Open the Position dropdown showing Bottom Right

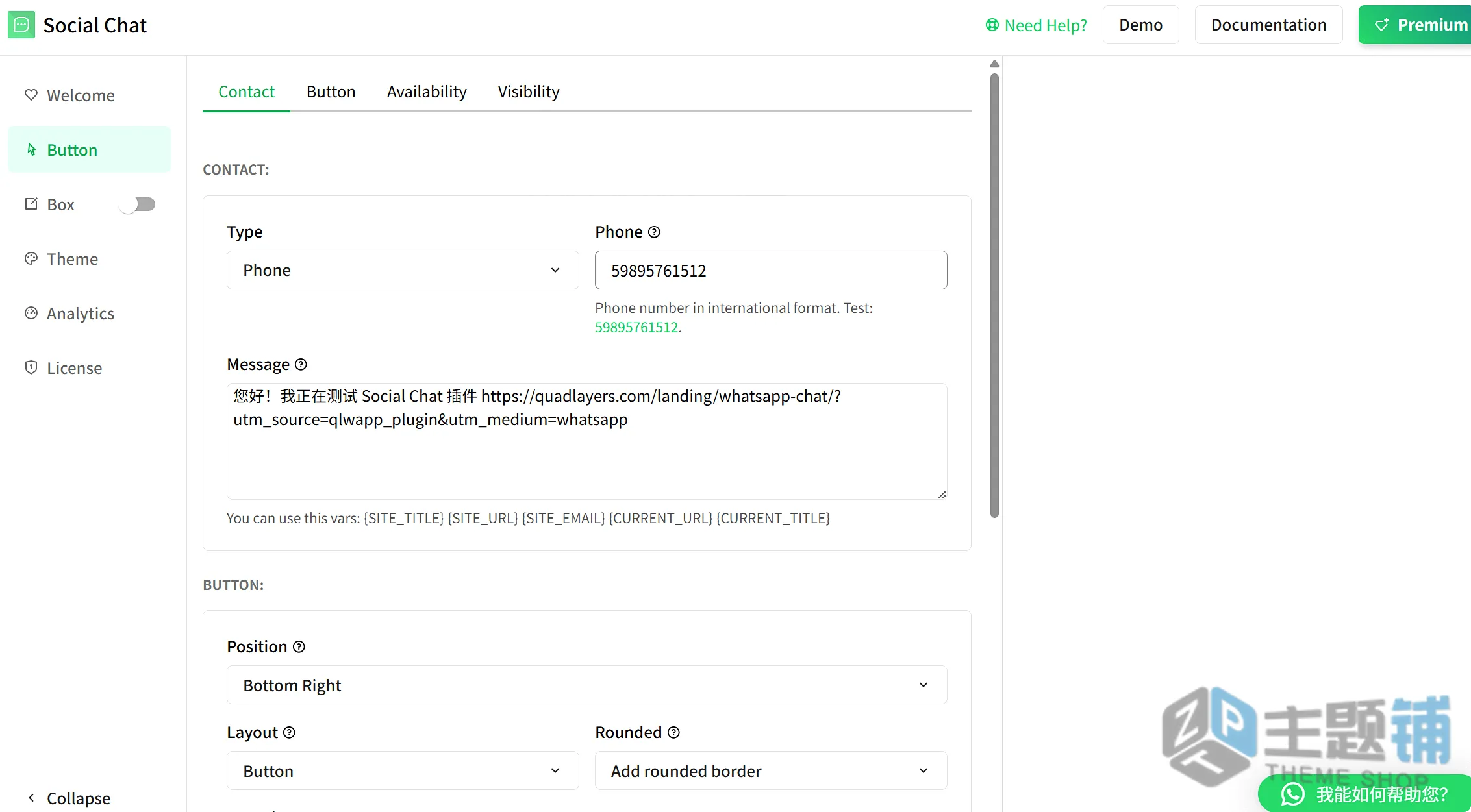(x=587, y=685)
